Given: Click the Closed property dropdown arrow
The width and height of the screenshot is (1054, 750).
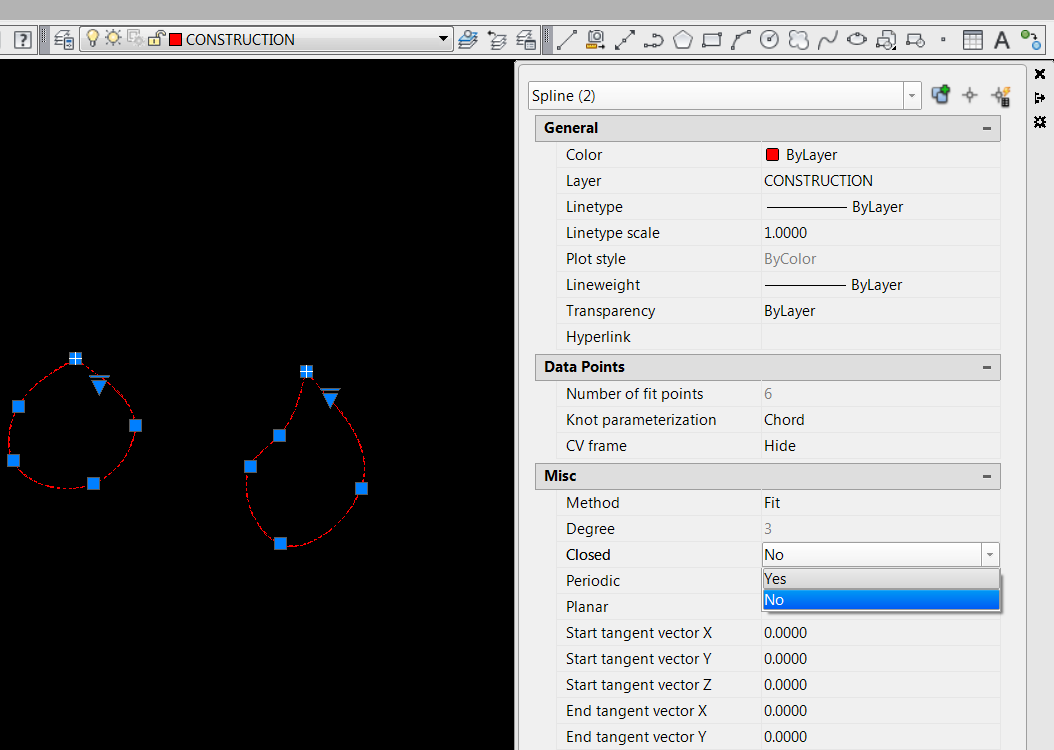Looking at the screenshot, I should tap(989, 554).
